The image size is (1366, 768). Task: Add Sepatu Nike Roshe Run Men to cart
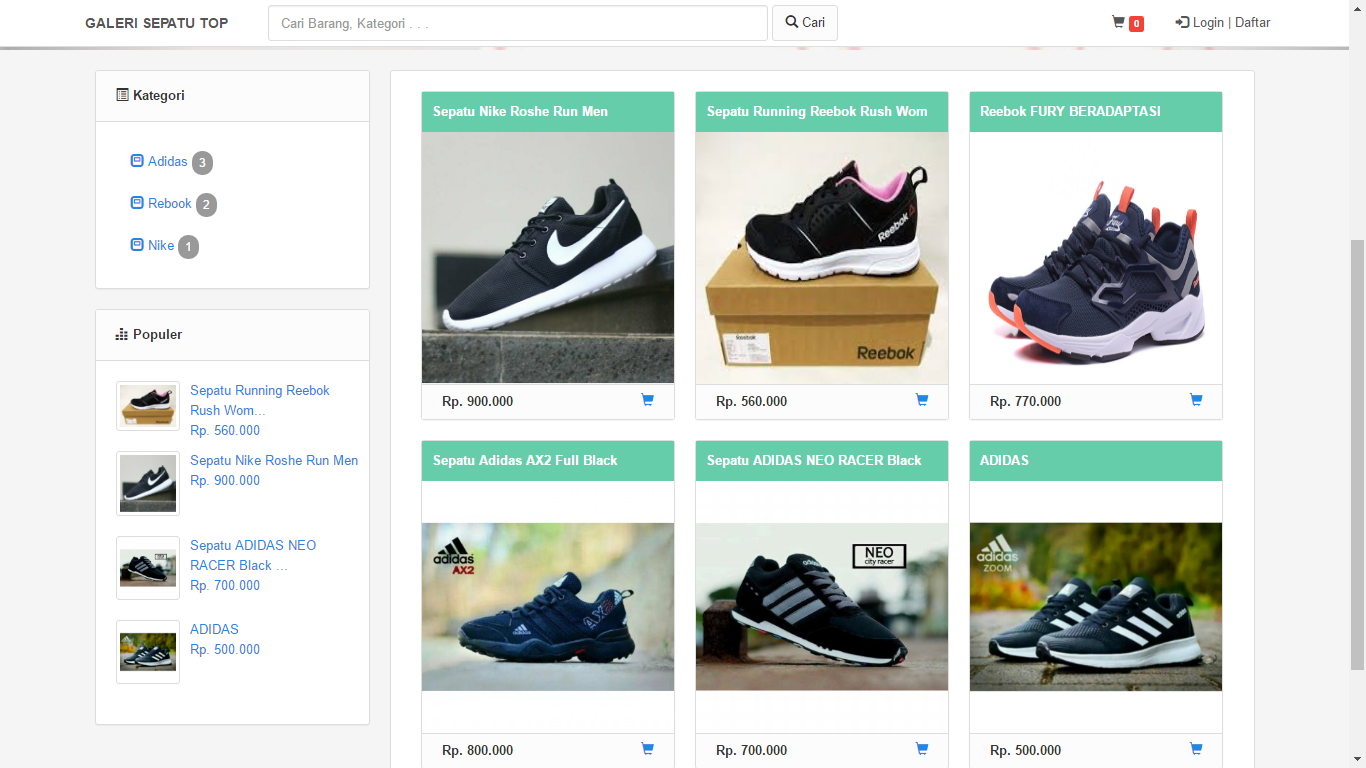point(647,400)
